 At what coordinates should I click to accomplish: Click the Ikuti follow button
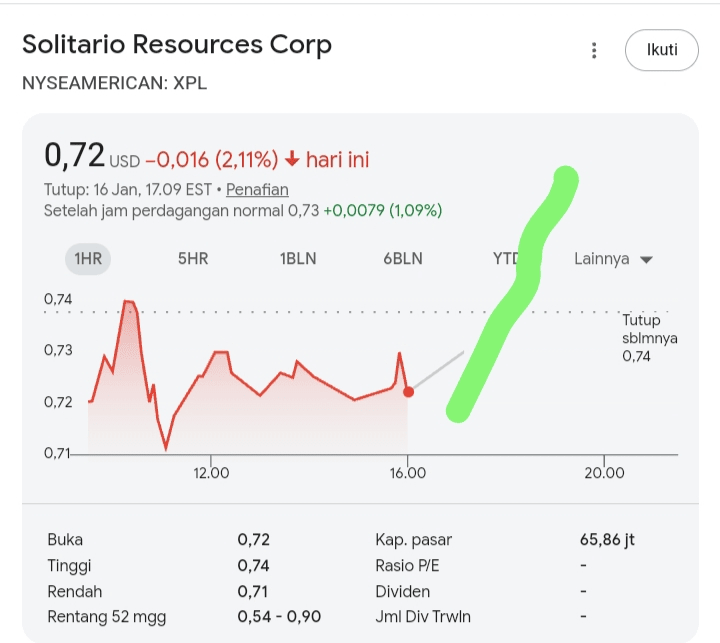pos(662,50)
